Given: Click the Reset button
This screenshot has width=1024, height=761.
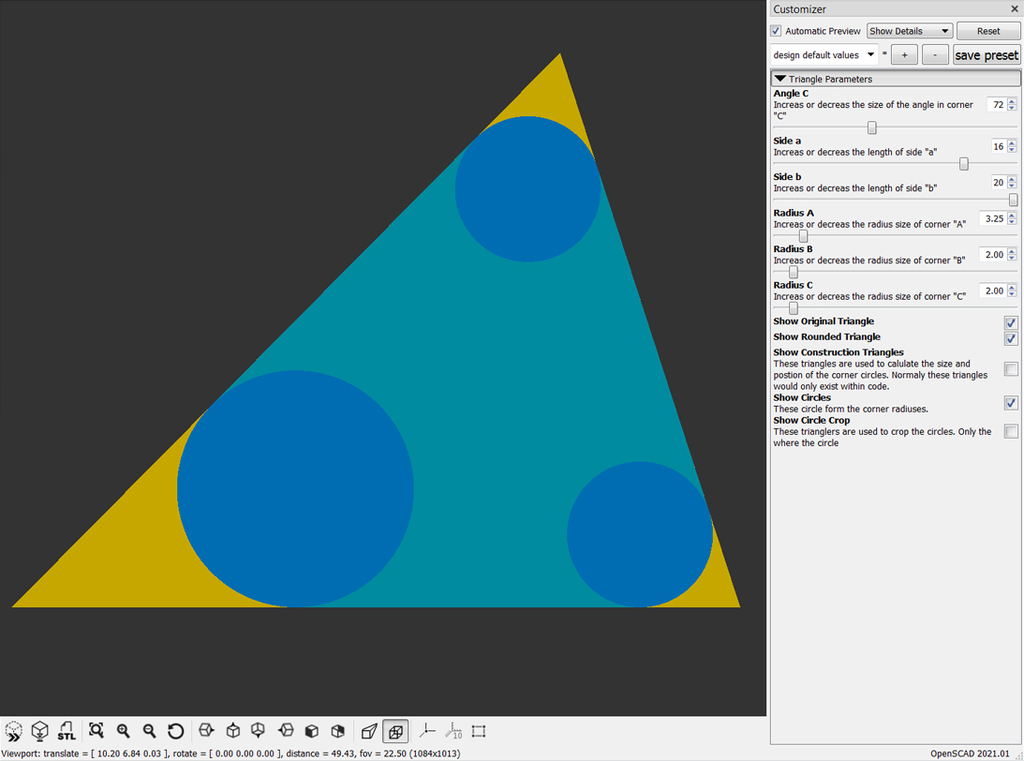Looking at the screenshot, I should [x=988, y=31].
